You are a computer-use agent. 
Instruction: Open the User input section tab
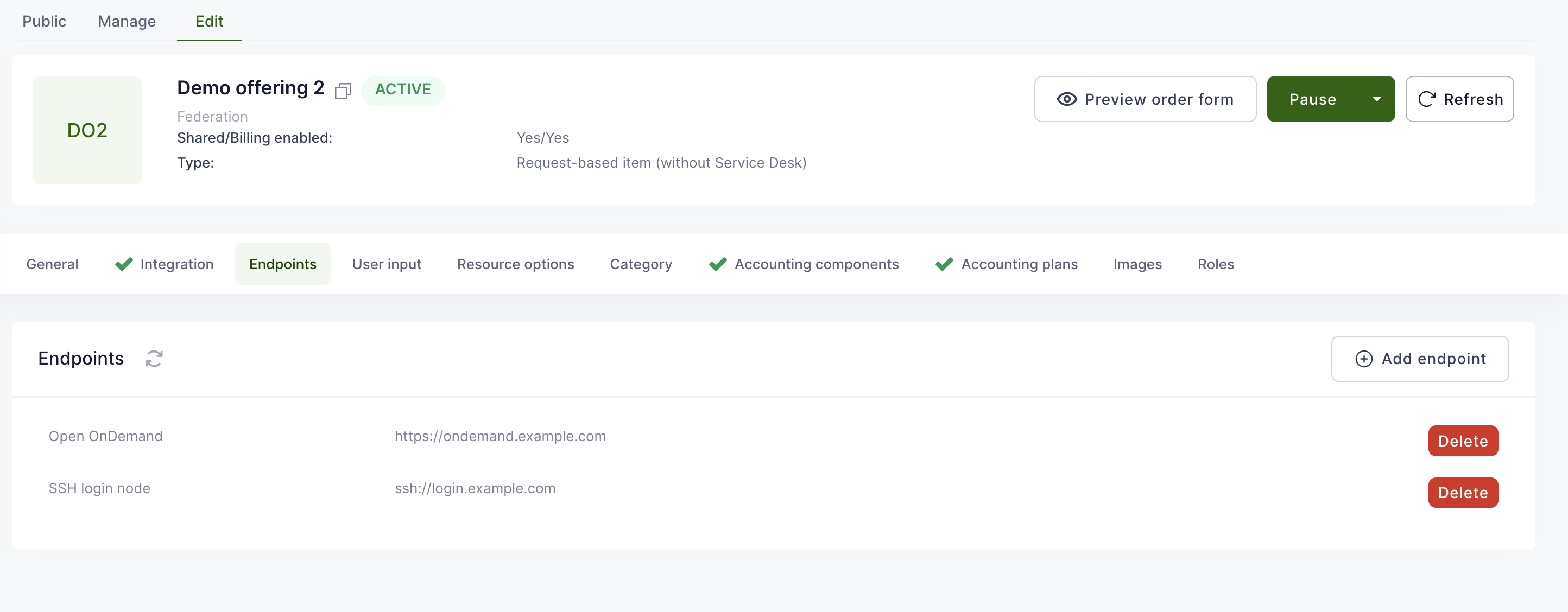point(387,264)
